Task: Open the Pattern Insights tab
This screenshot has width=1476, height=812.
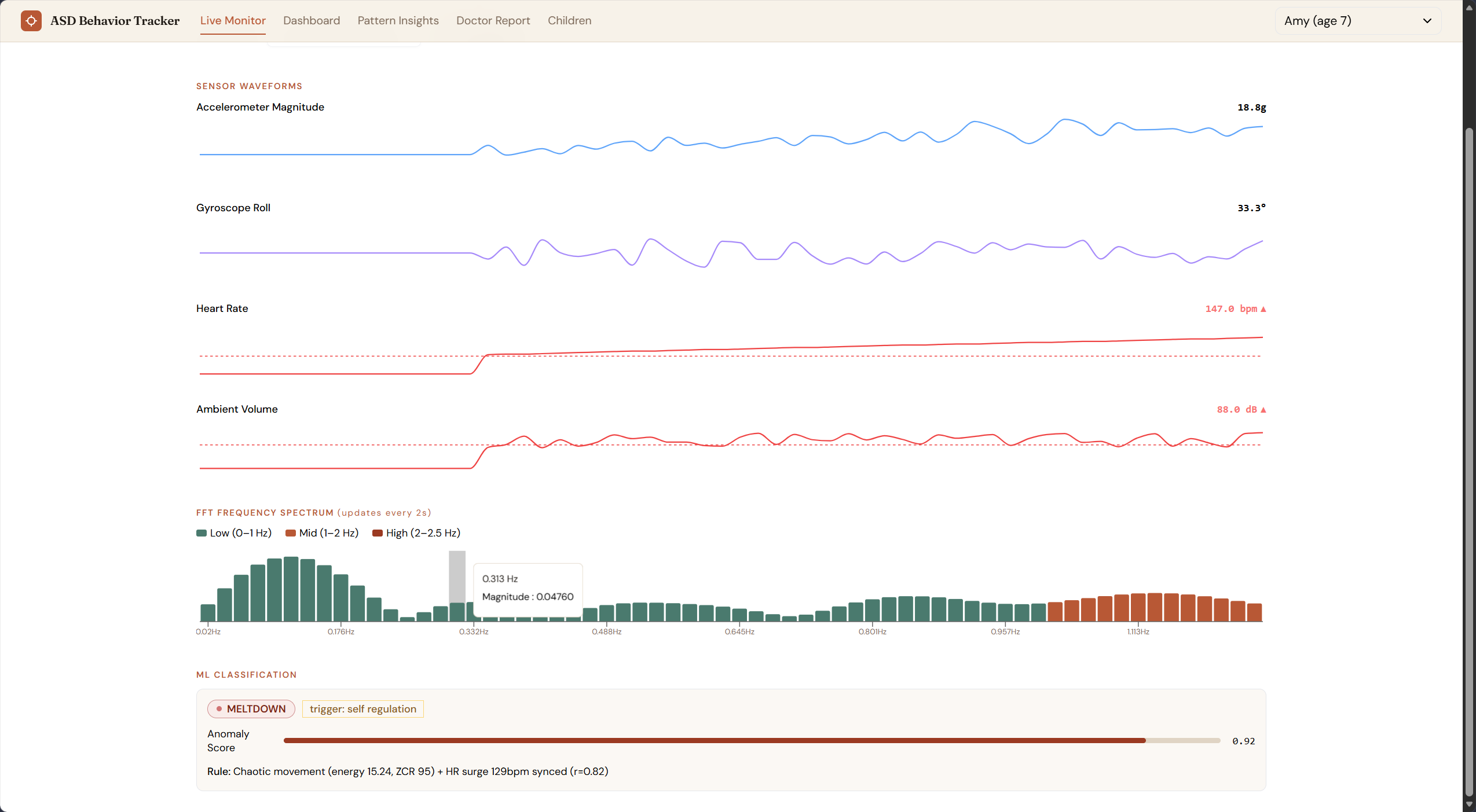Action: click(398, 21)
